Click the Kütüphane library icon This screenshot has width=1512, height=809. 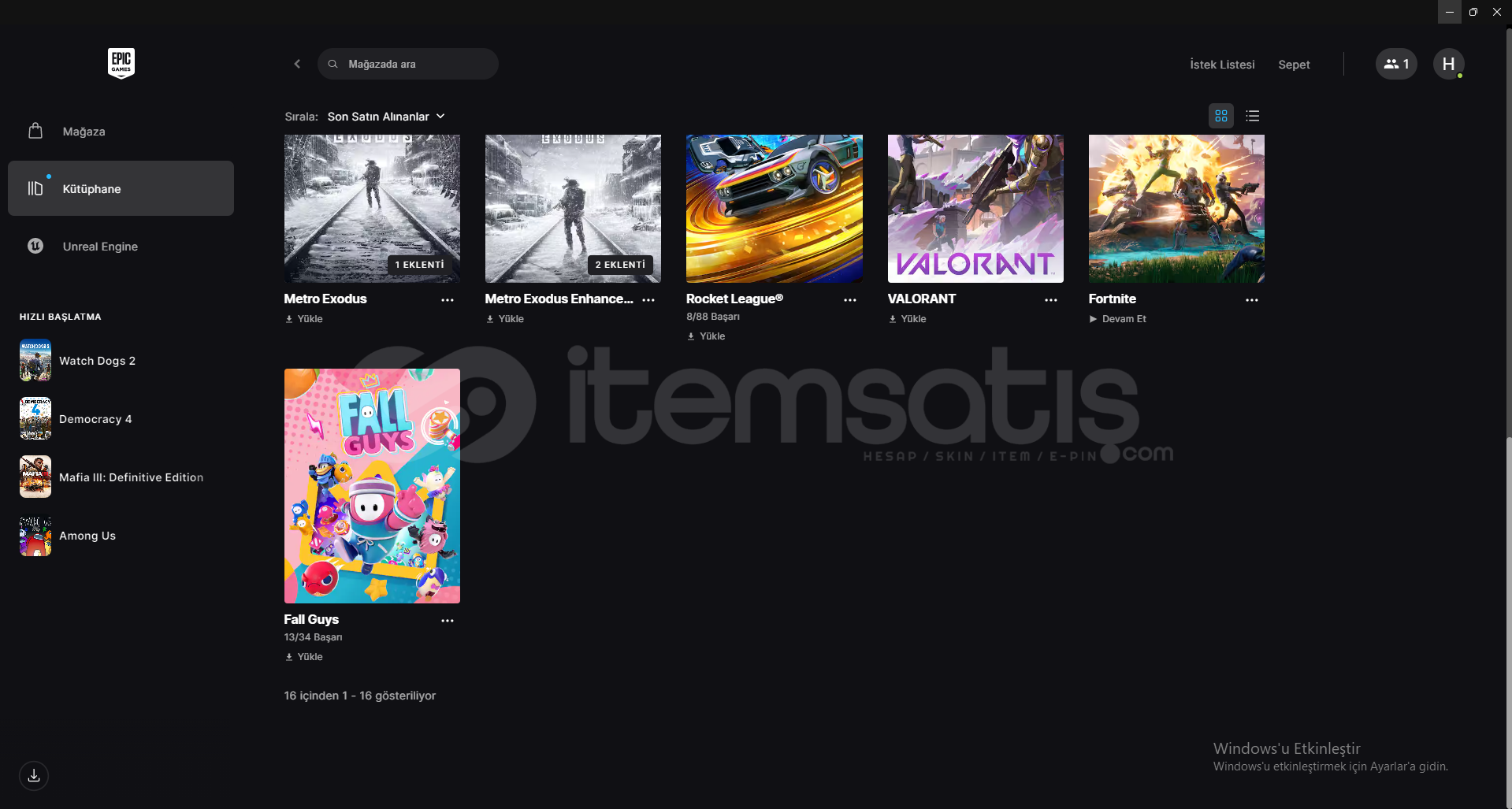(35, 188)
